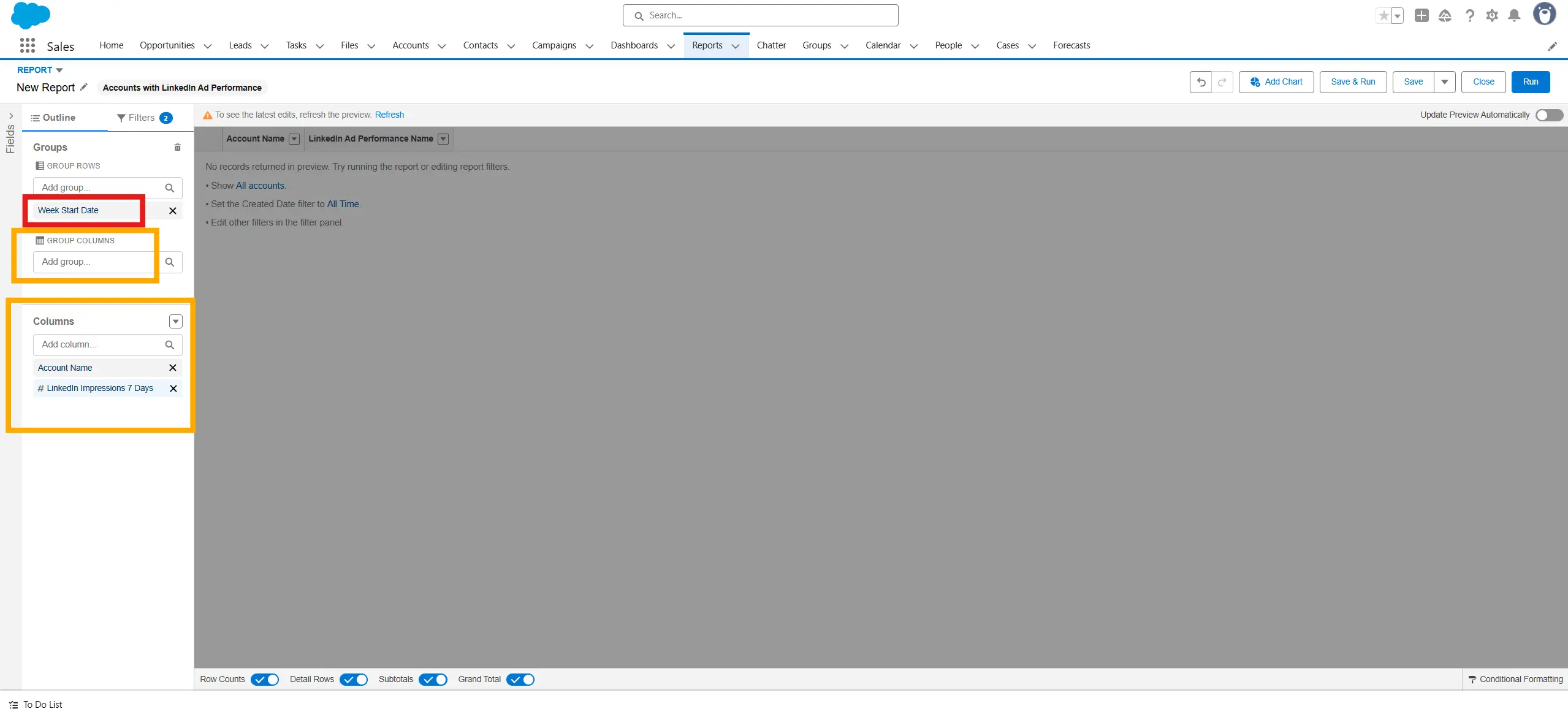Click global actions plus icon

pyautogui.click(x=1421, y=16)
